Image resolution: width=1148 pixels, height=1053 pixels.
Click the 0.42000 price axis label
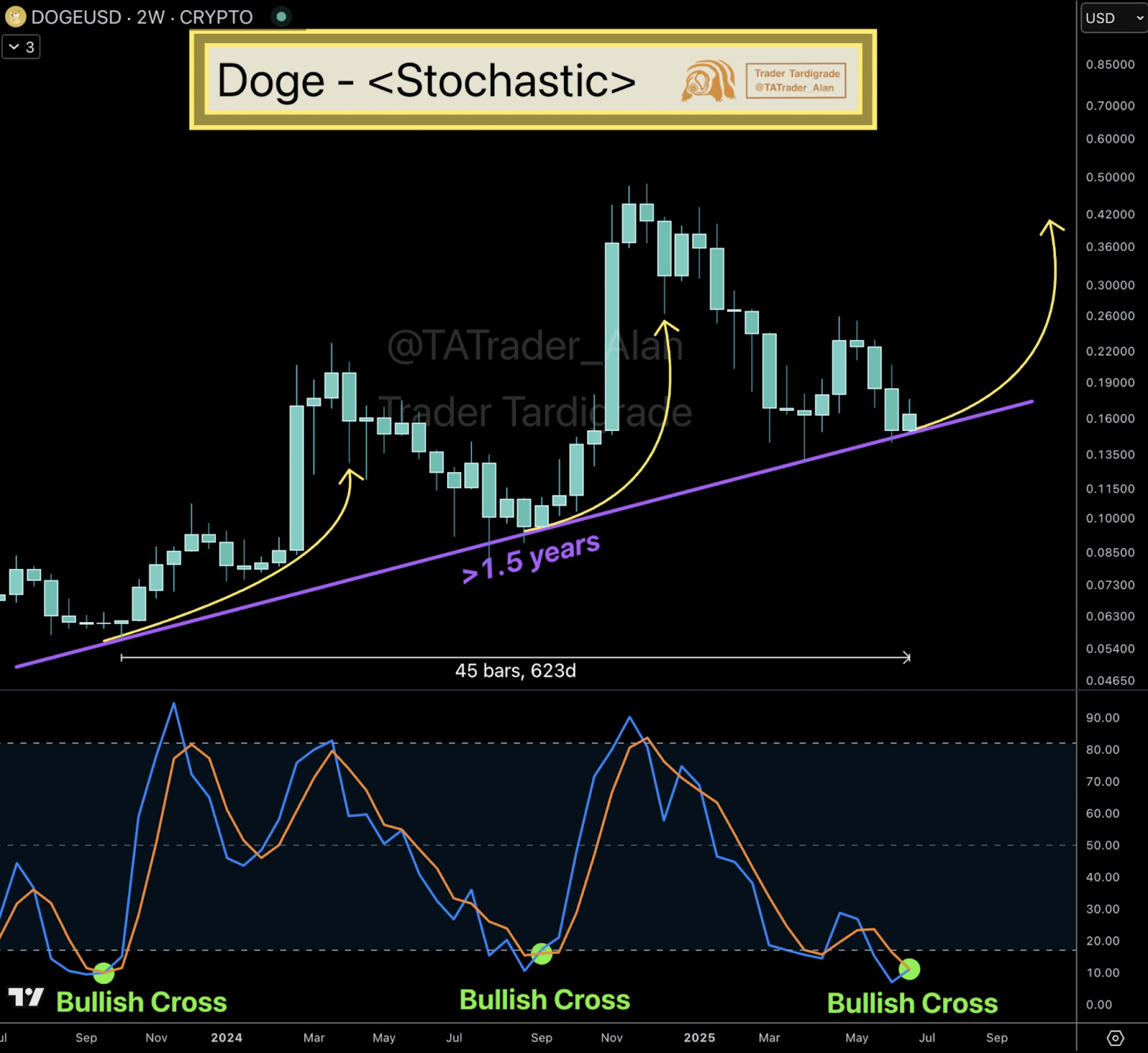(1110, 214)
